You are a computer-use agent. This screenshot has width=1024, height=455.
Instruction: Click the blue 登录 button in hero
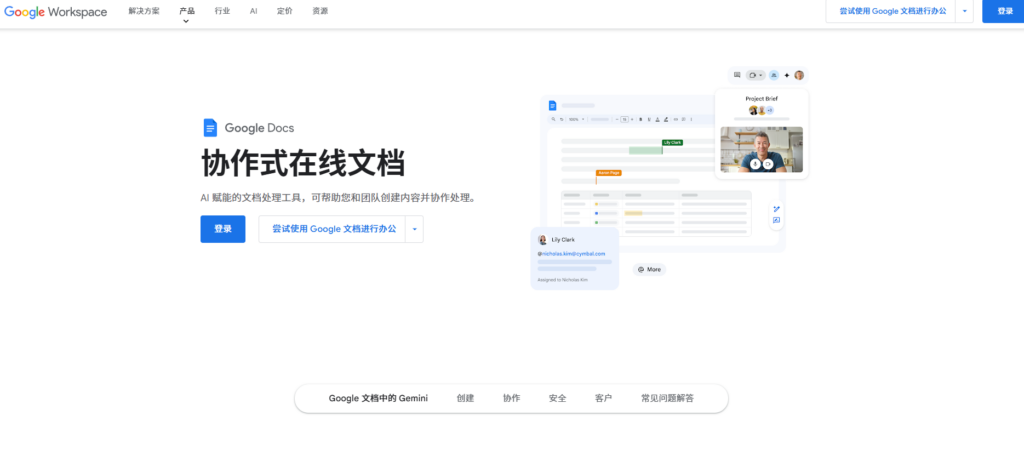(223, 229)
